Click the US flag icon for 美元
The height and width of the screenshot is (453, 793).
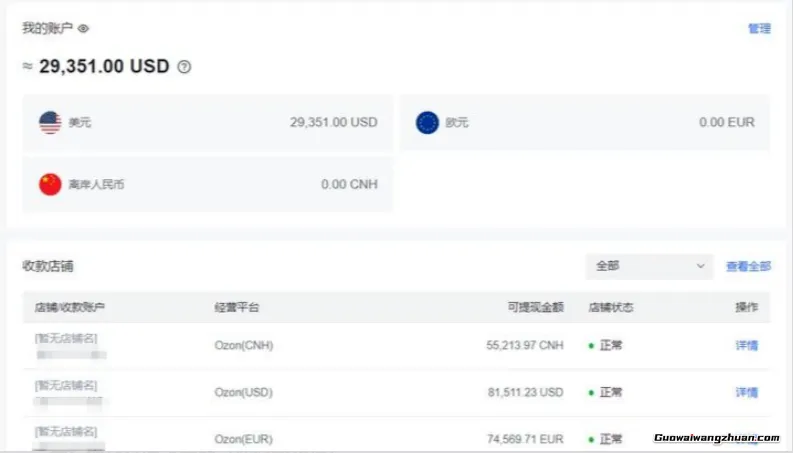(50, 122)
